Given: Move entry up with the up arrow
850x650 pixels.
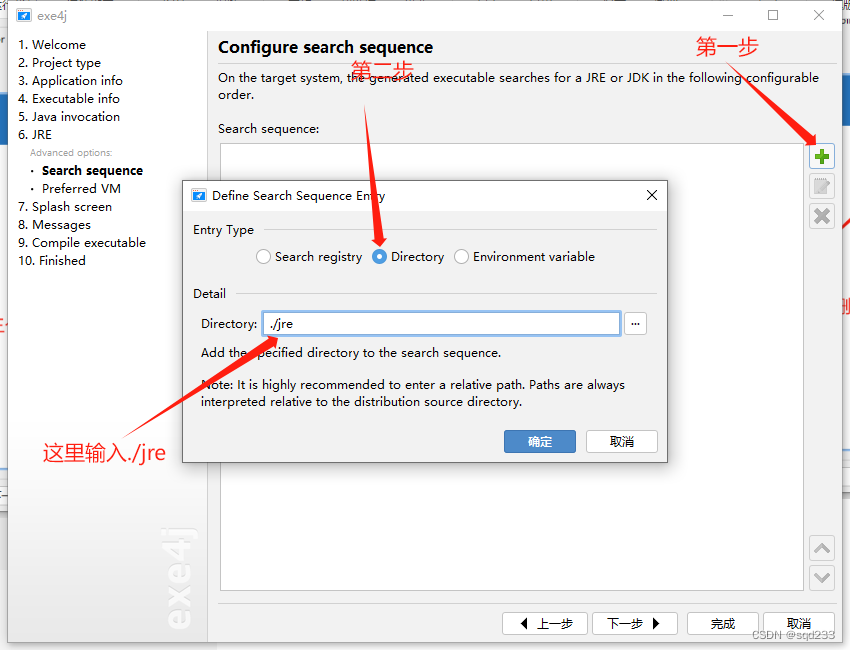Looking at the screenshot, I should pyautogui.click(x=821, y=548).
